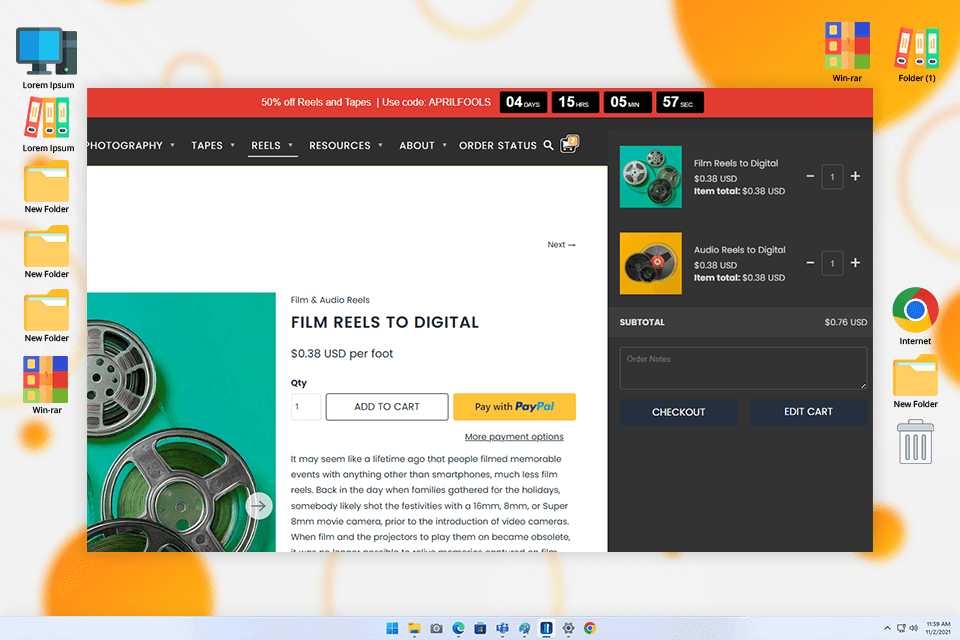
Task: Open the volume control in system tray
Action: pyautogui.click(x=913, y=628)
